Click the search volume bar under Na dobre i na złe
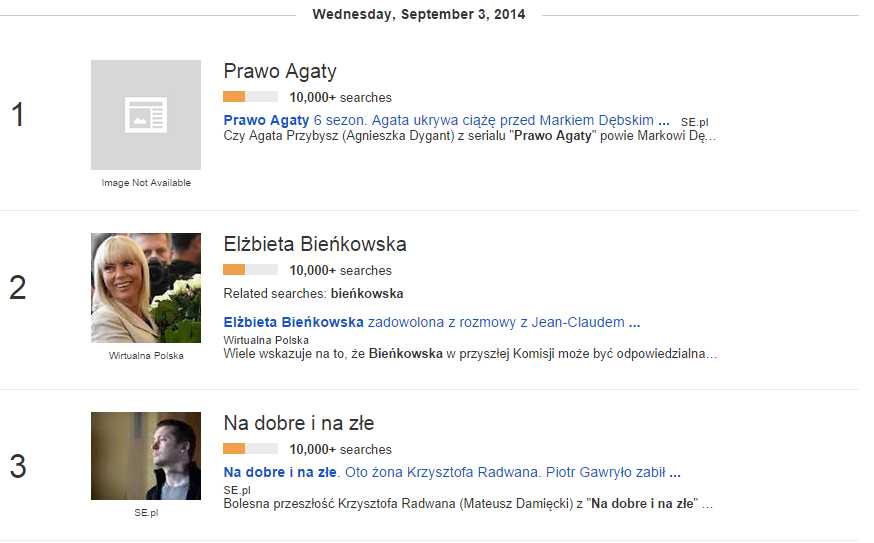The width and height of the screenshot is (874, 543). point(250,449)
